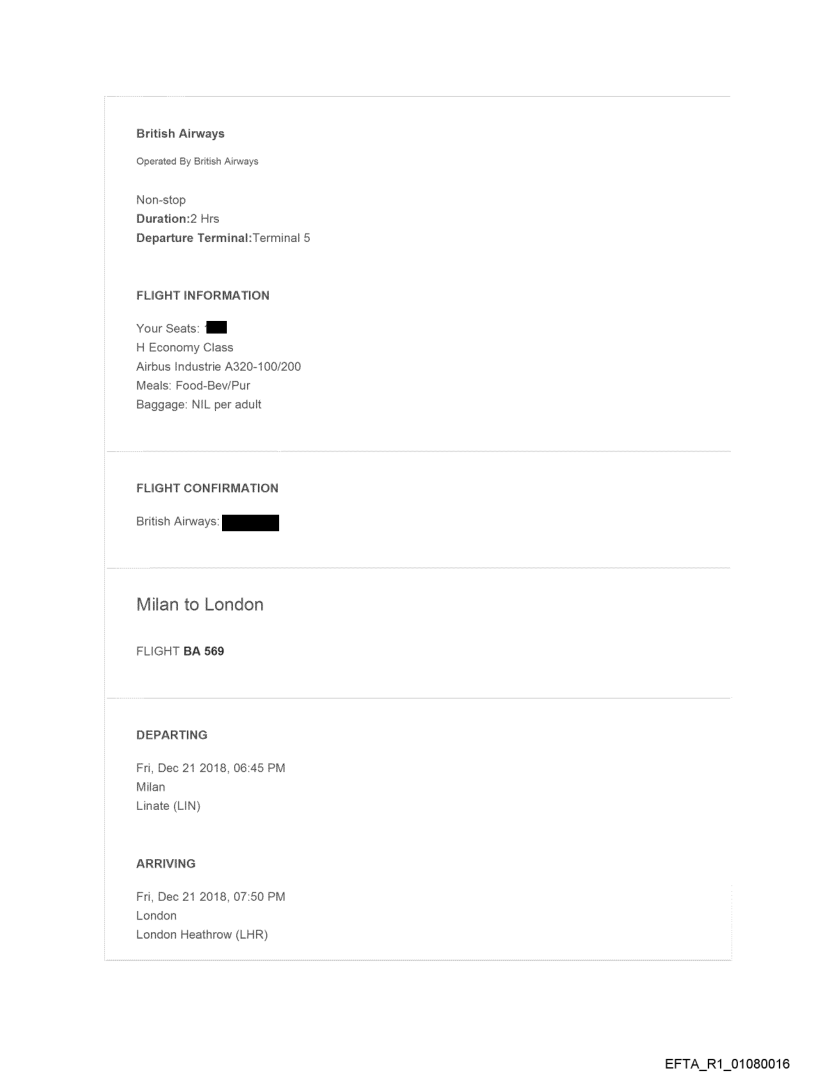The width and height of the screenshot is (816, 1073).
Task: Click the Airbus Industrie A320-100/200 aircraft line
Action: [x=218, y=366]
